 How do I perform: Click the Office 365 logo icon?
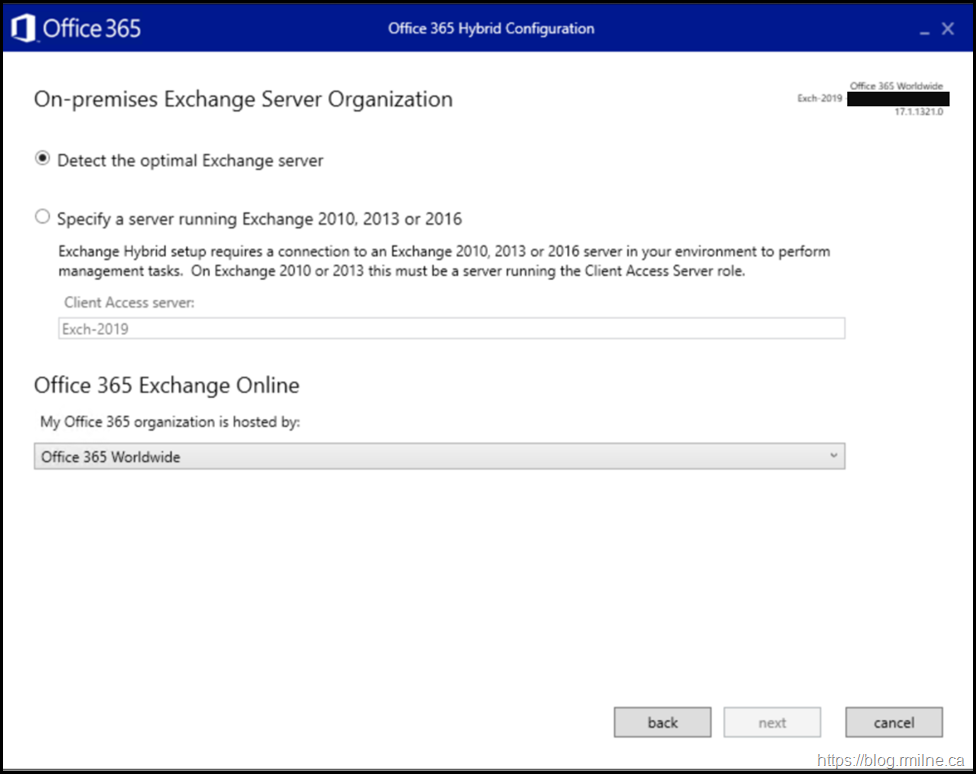coord(24,28)
